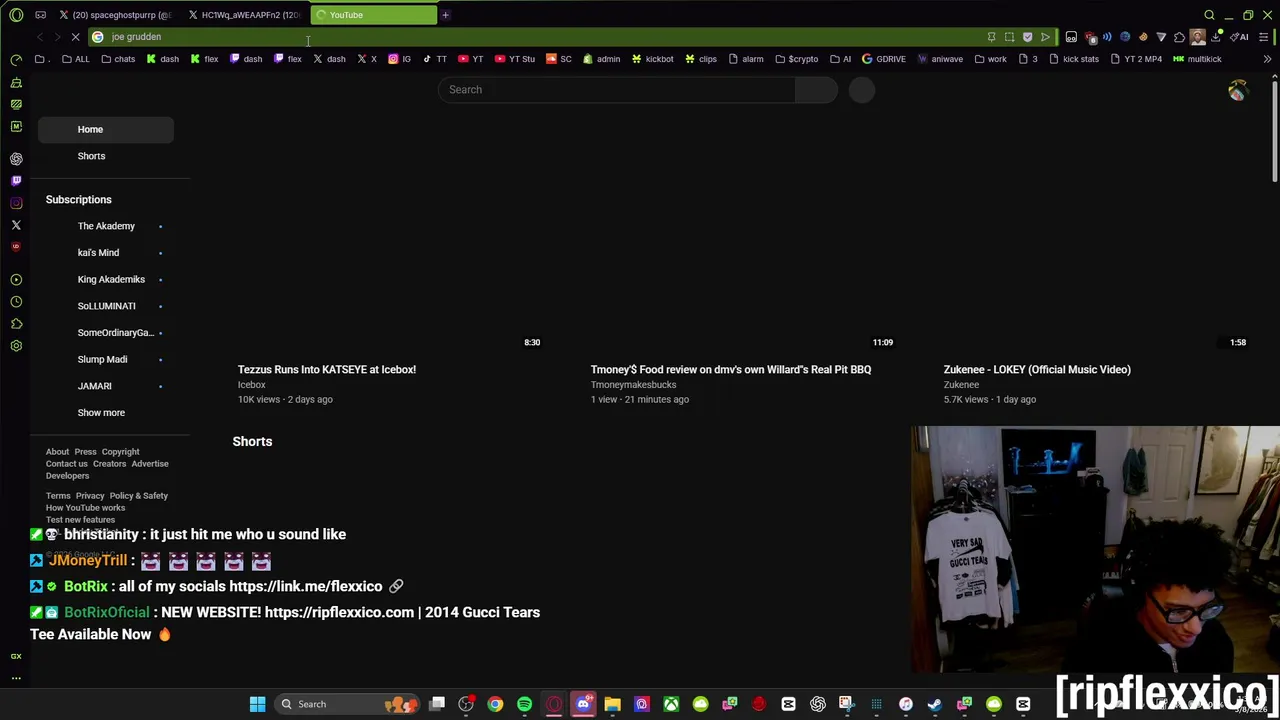1280x720 pixels.
Task: Open the Opera GX menu logo
Action: [16, 15]
